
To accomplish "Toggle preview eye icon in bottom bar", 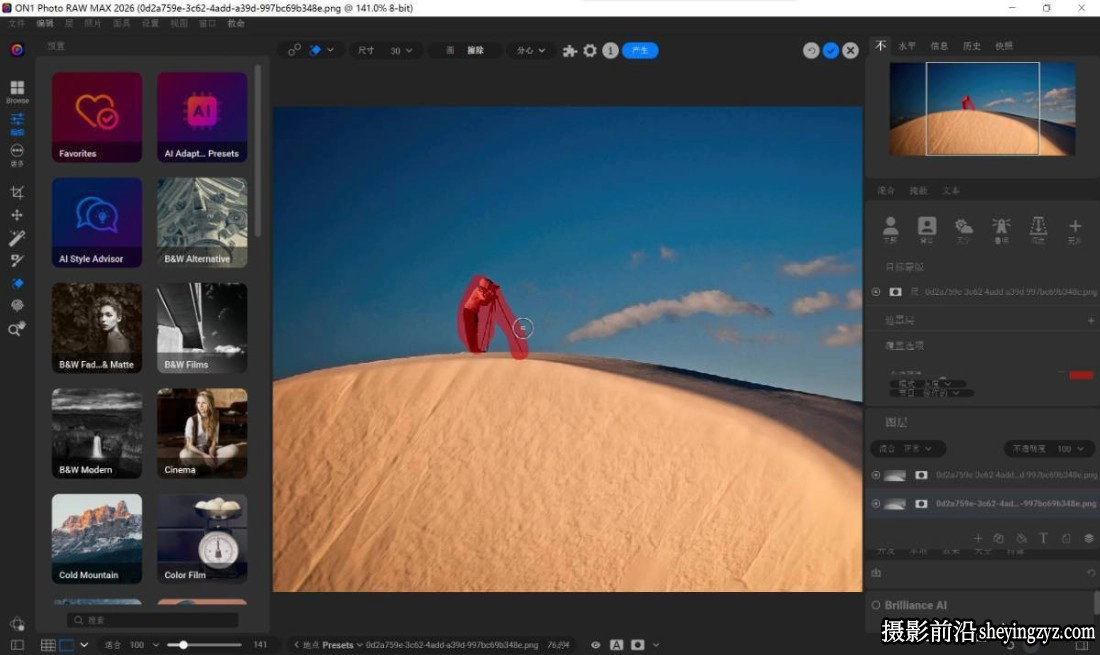I will (x=595, y=644).
